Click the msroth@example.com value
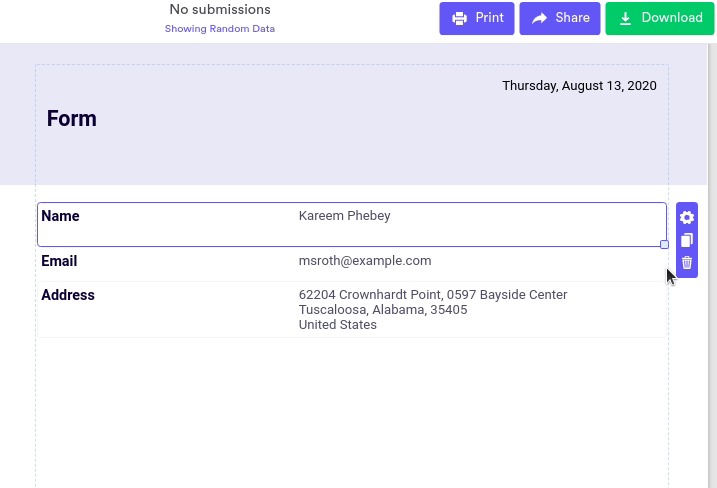 [x=365, y=261]
